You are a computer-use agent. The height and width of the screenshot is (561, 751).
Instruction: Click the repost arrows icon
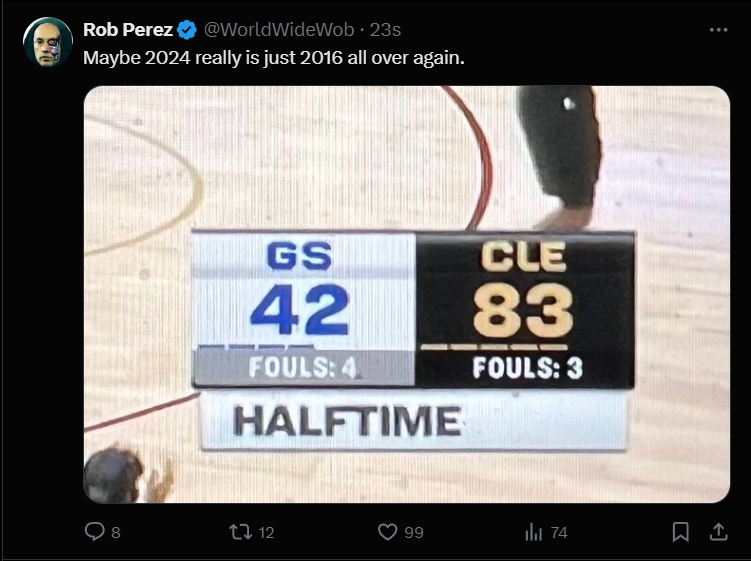[240, 532]
